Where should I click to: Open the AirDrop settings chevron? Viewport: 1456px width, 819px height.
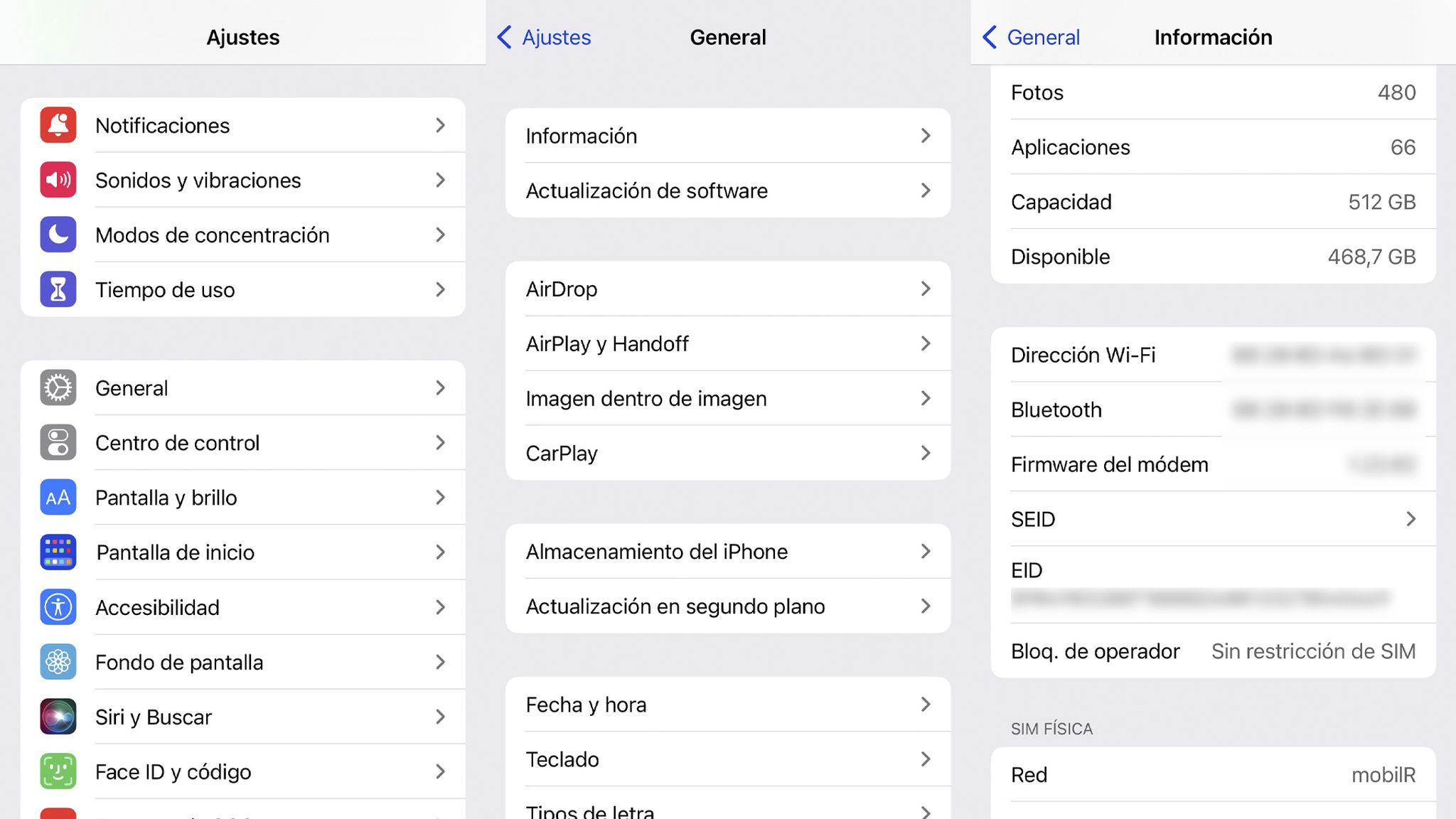(x=926, y=289)
